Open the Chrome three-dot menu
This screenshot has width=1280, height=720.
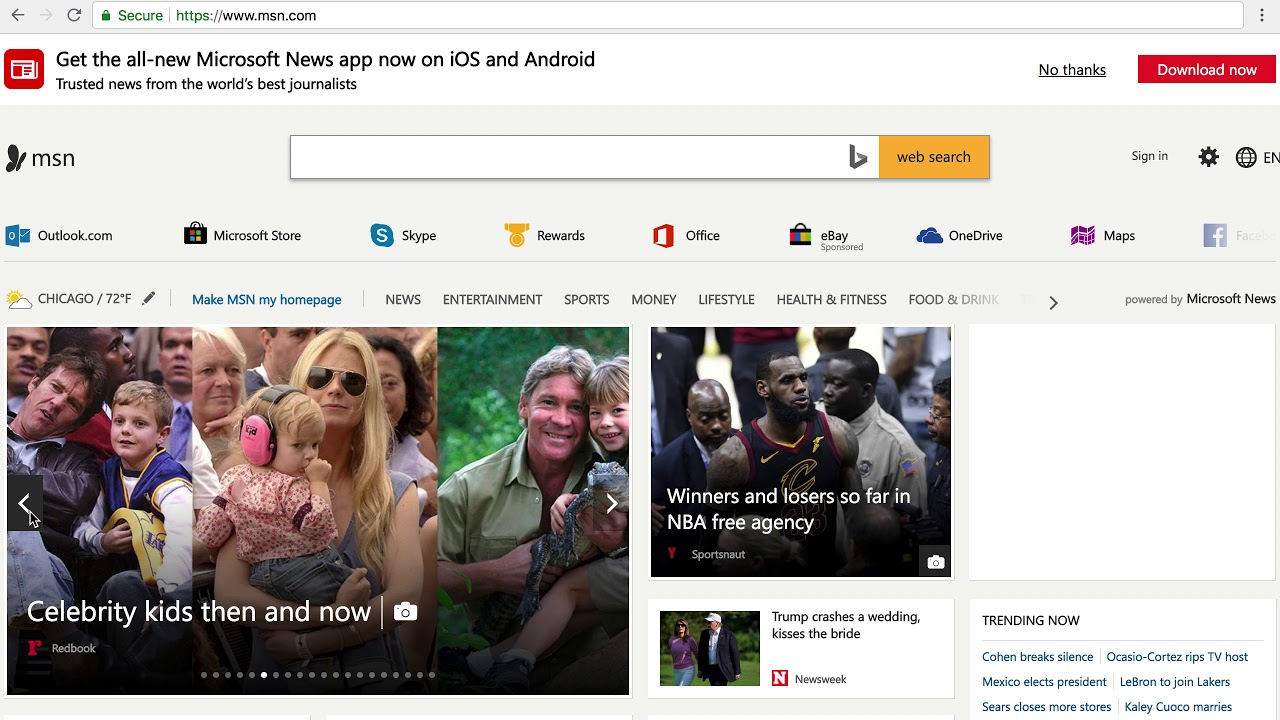pos(1263,15)
